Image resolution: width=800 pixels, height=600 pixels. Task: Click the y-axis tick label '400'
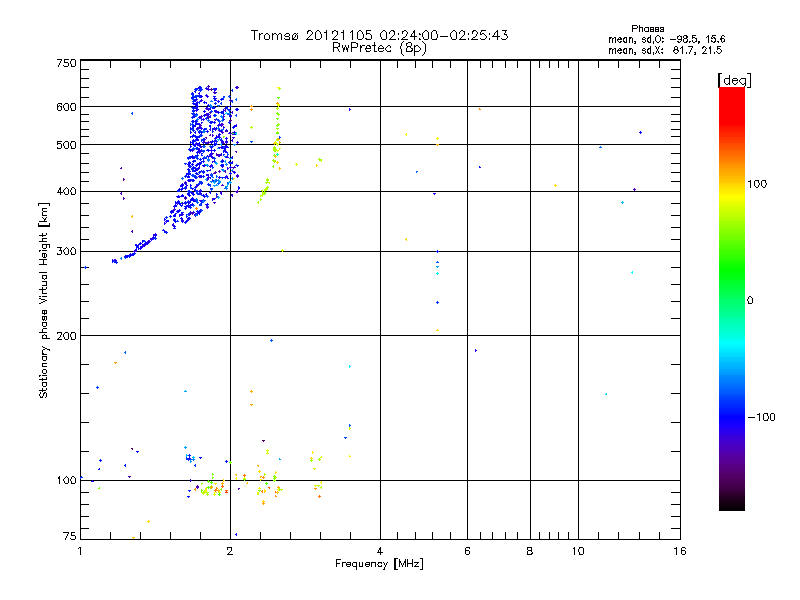pos(66,191)
